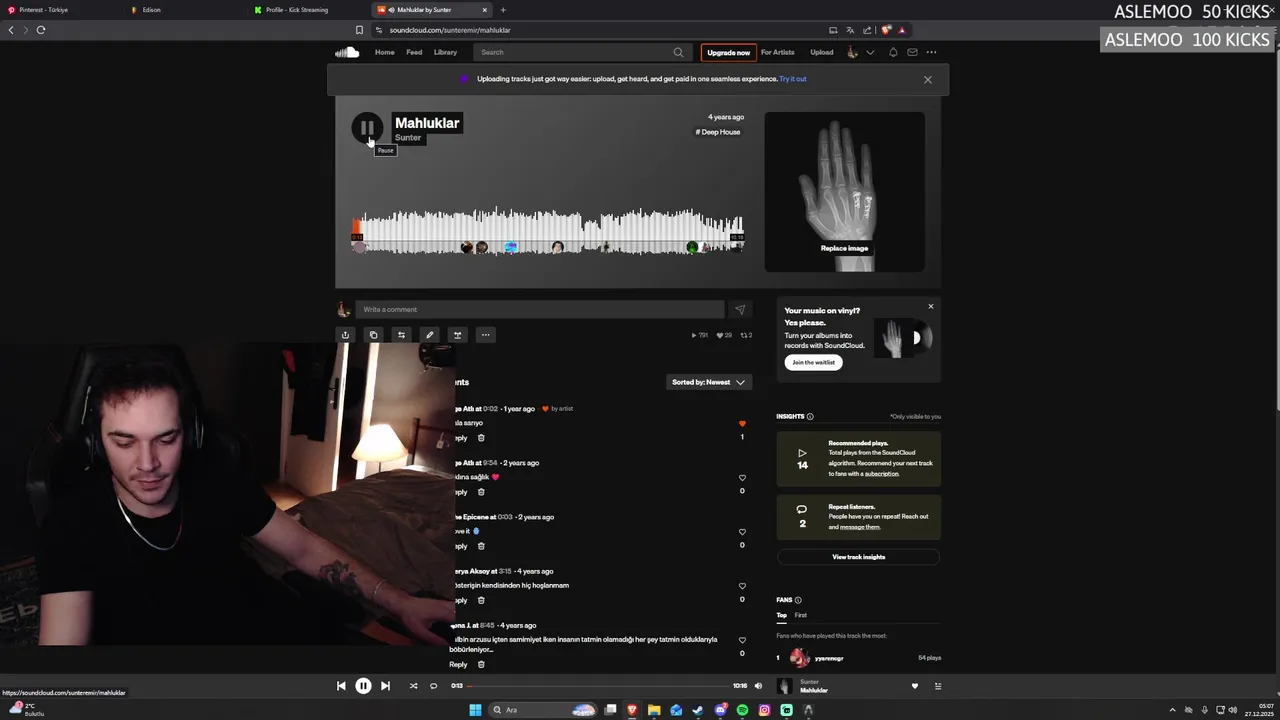The image size is (1280, 720).
Task: Click Replace image on the artwork
Action: [845, 248]
